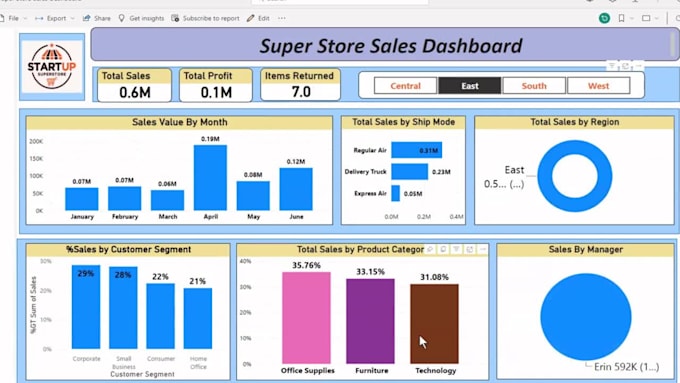Click the pink Office Supplies bar

(306, 318)
